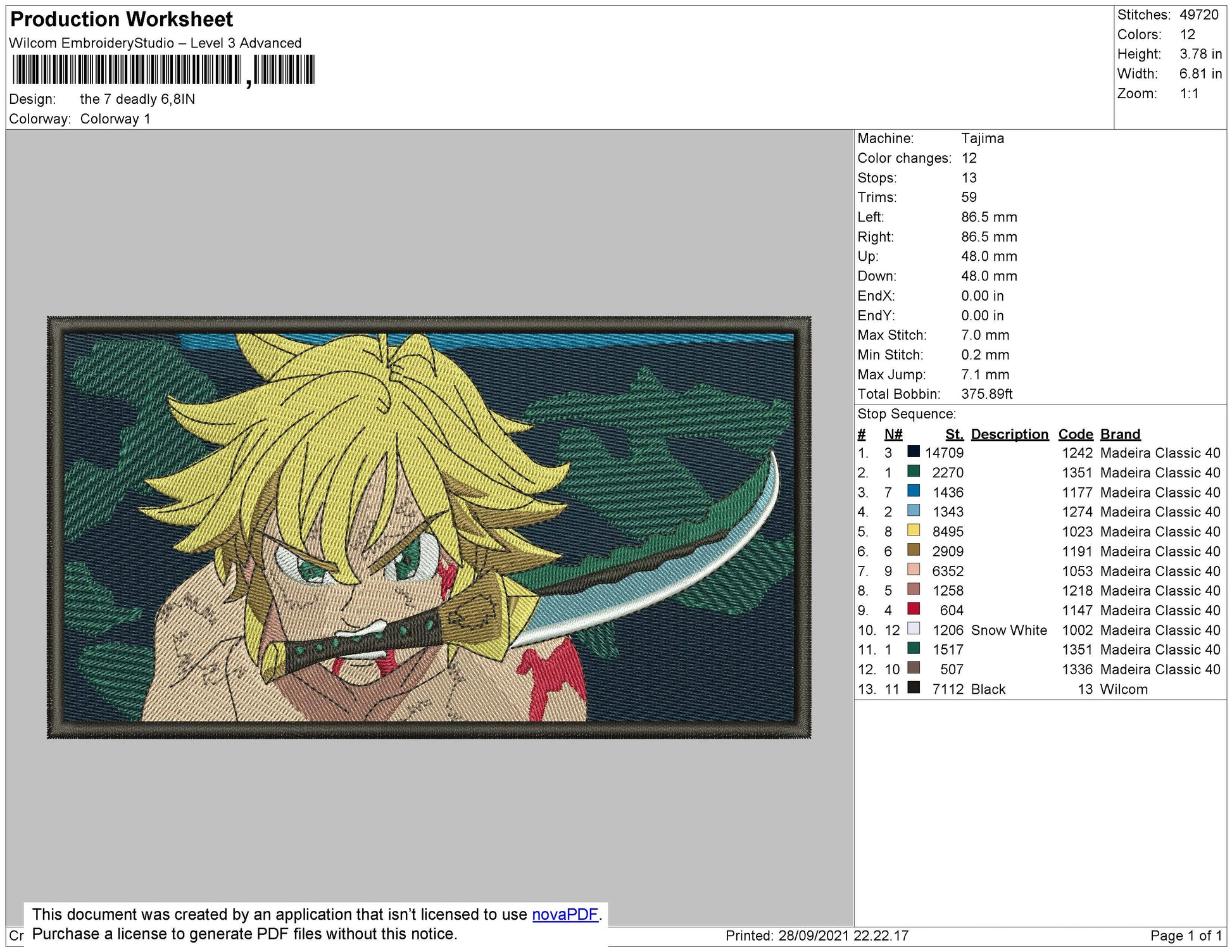The width and height of the screenshot is (1232, 952).
Task: Click the St. column header
Action: tap(955, 434)
